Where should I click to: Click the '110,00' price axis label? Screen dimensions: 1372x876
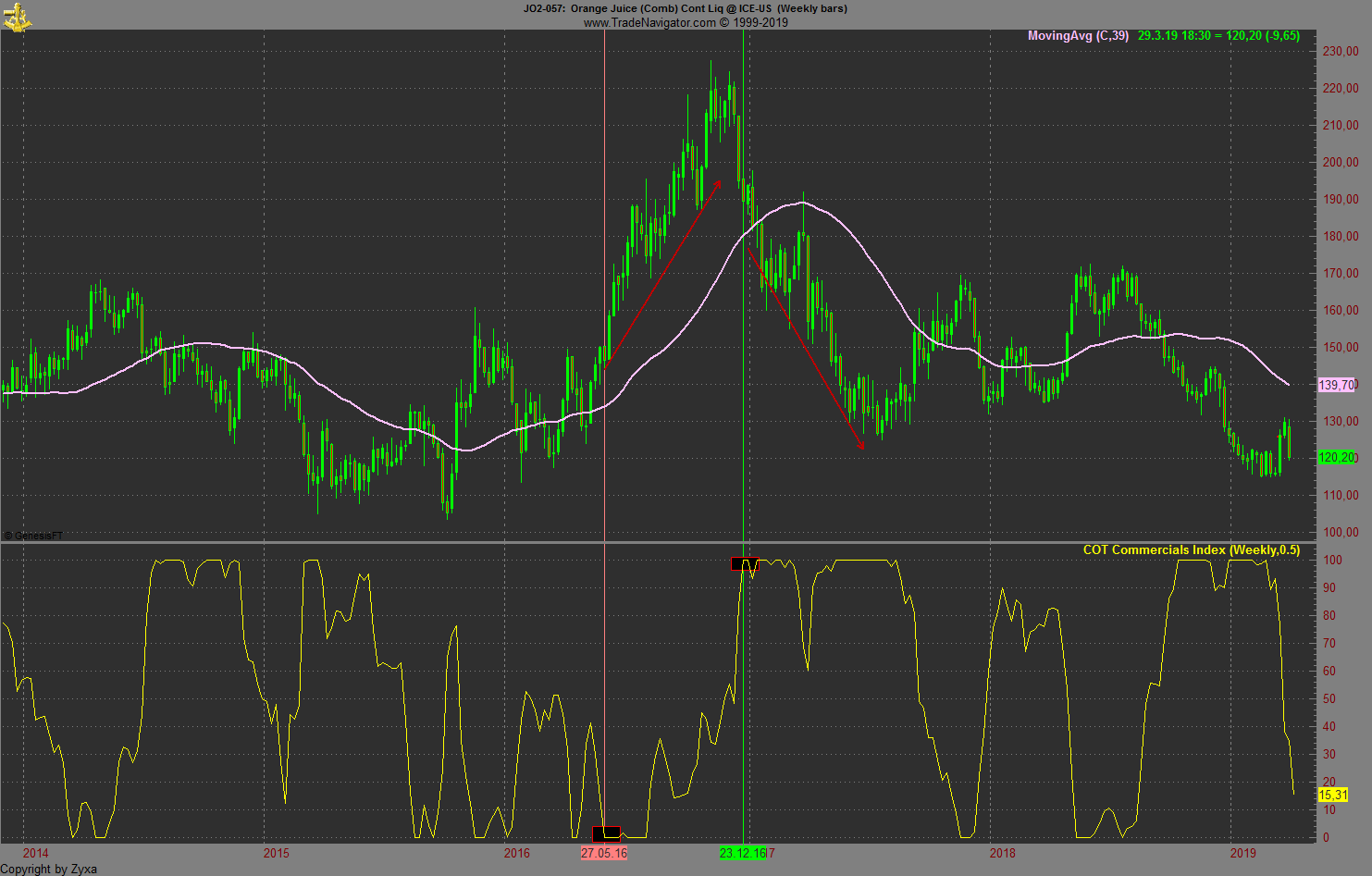(1341, 495)
